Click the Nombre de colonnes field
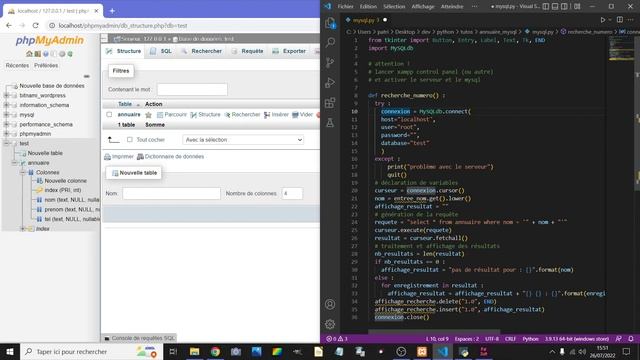The image size is (640, 360). (292, 193)
